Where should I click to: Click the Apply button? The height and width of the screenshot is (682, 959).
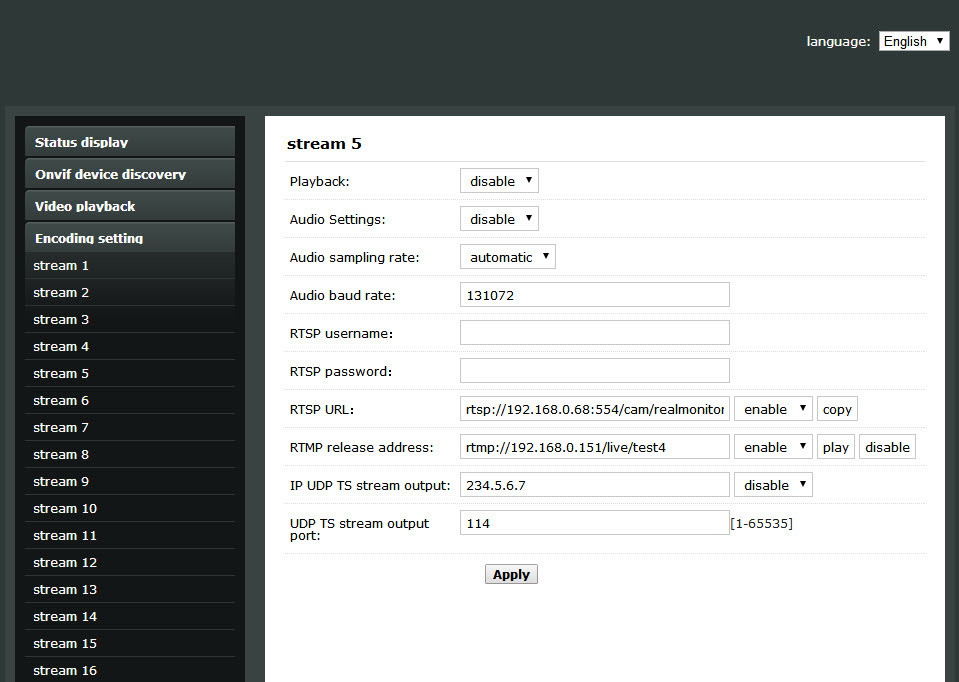511,574
